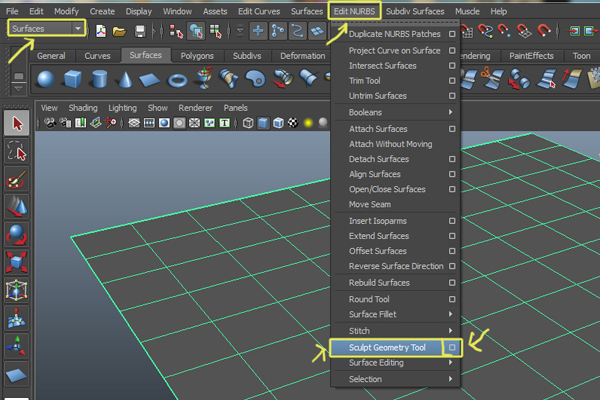Activate the Lasso select tool

click(x=16, y=151)
